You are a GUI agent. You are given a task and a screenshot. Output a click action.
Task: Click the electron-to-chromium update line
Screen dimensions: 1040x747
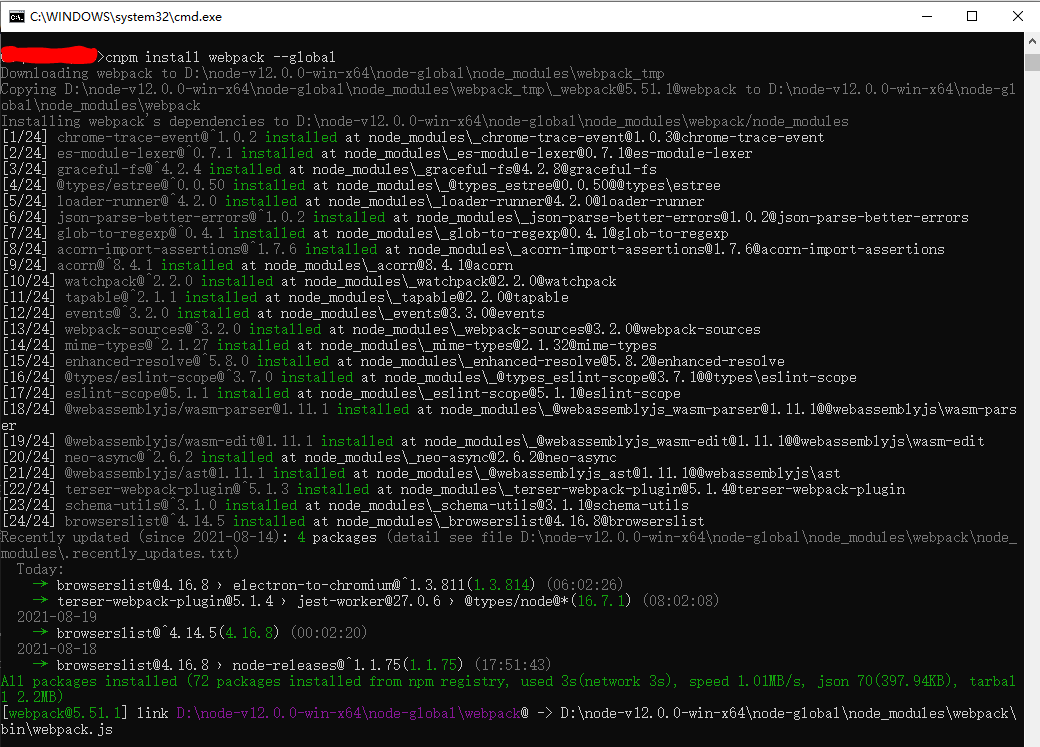tap(328, 585)
